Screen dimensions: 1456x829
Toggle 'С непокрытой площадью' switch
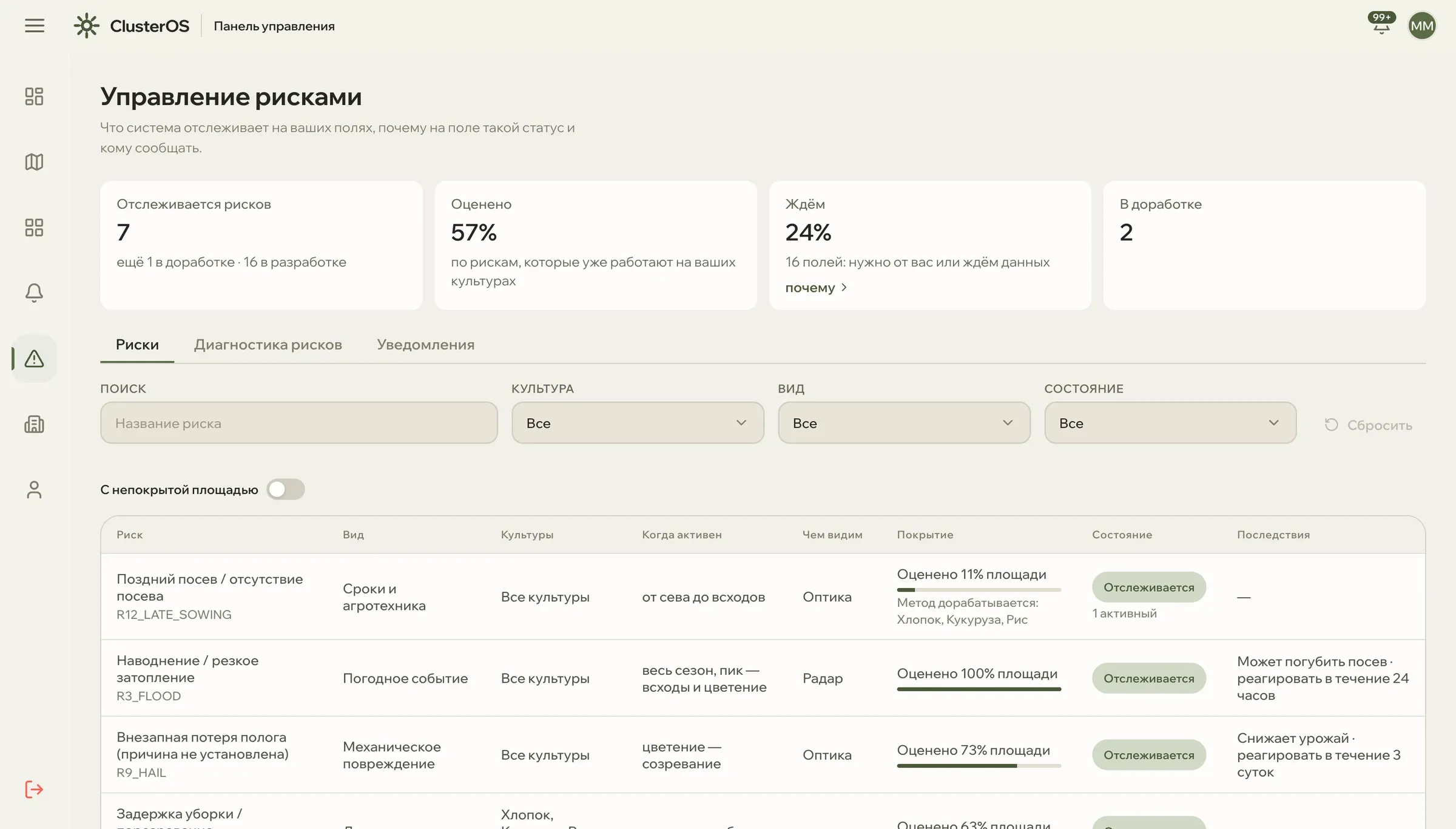coord(286,489)
